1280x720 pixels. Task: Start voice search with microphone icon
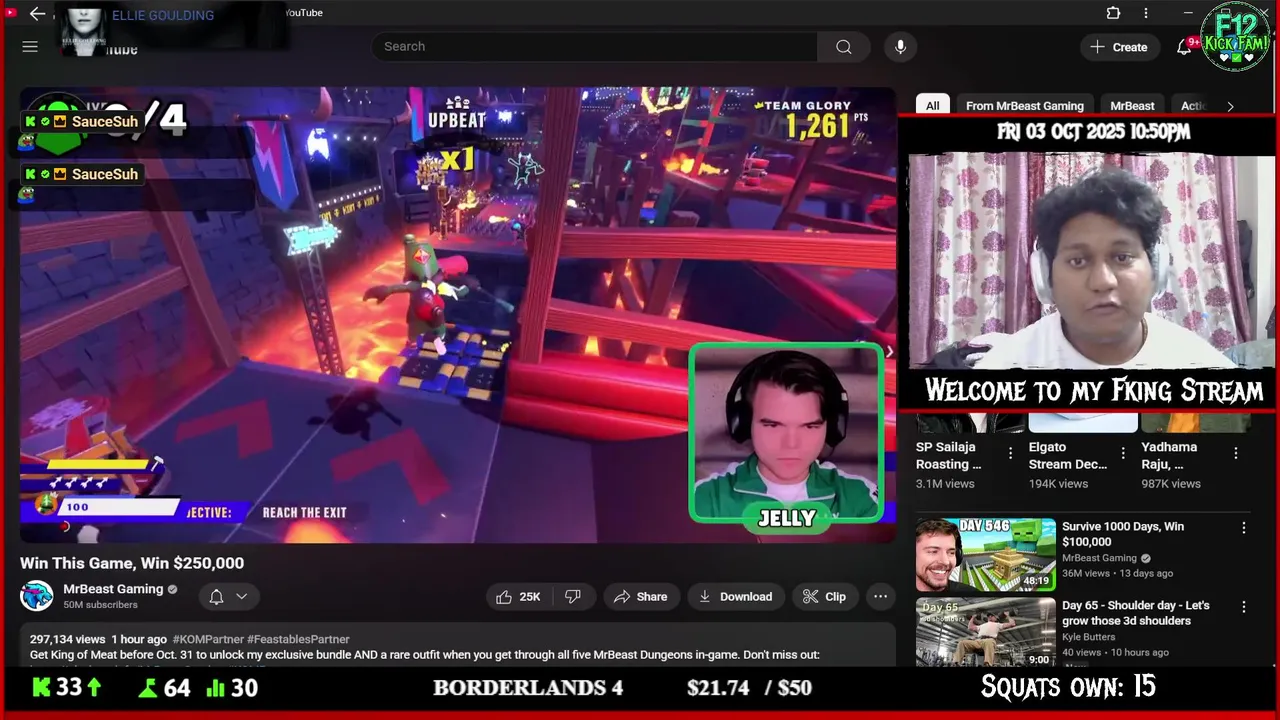[x=900, y=47]
